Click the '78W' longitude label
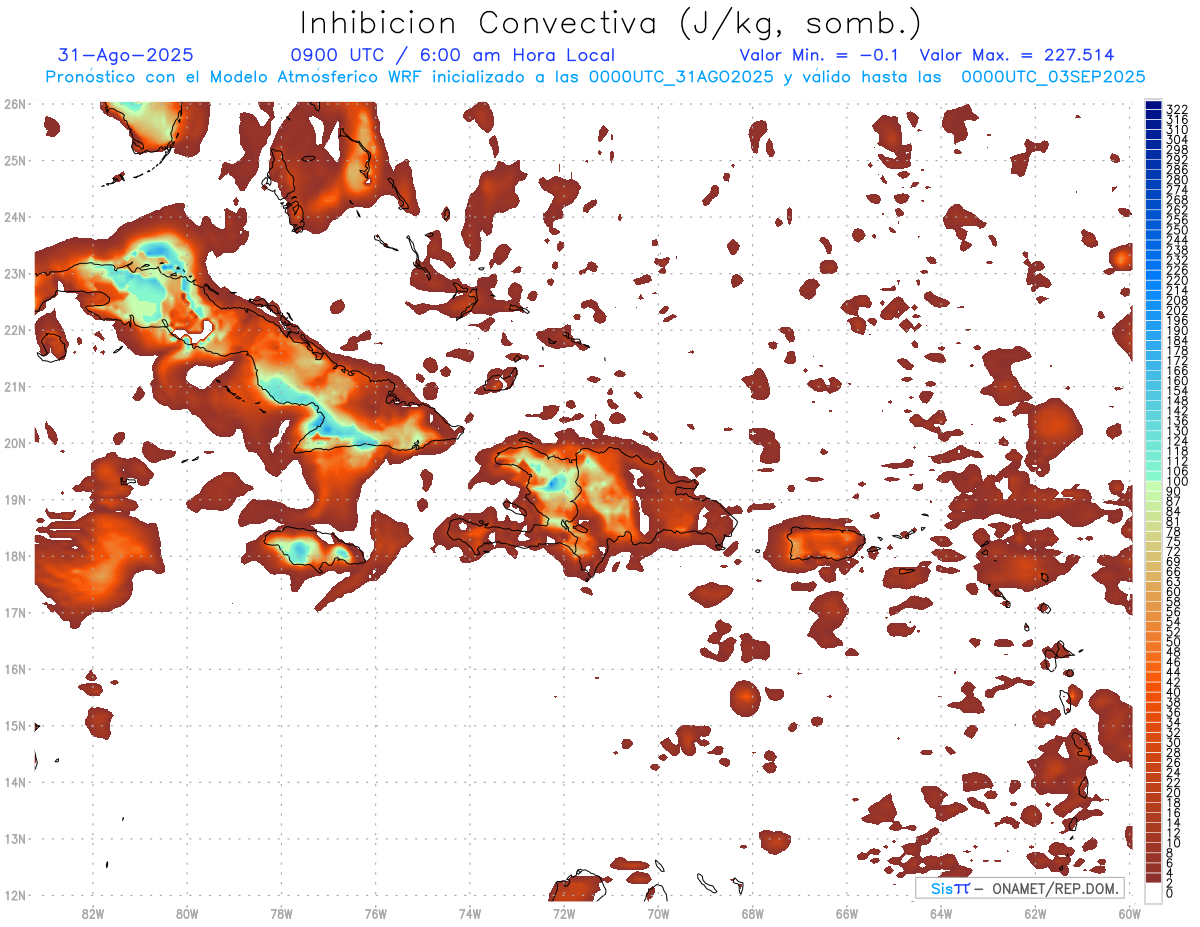 click(281, 912)
